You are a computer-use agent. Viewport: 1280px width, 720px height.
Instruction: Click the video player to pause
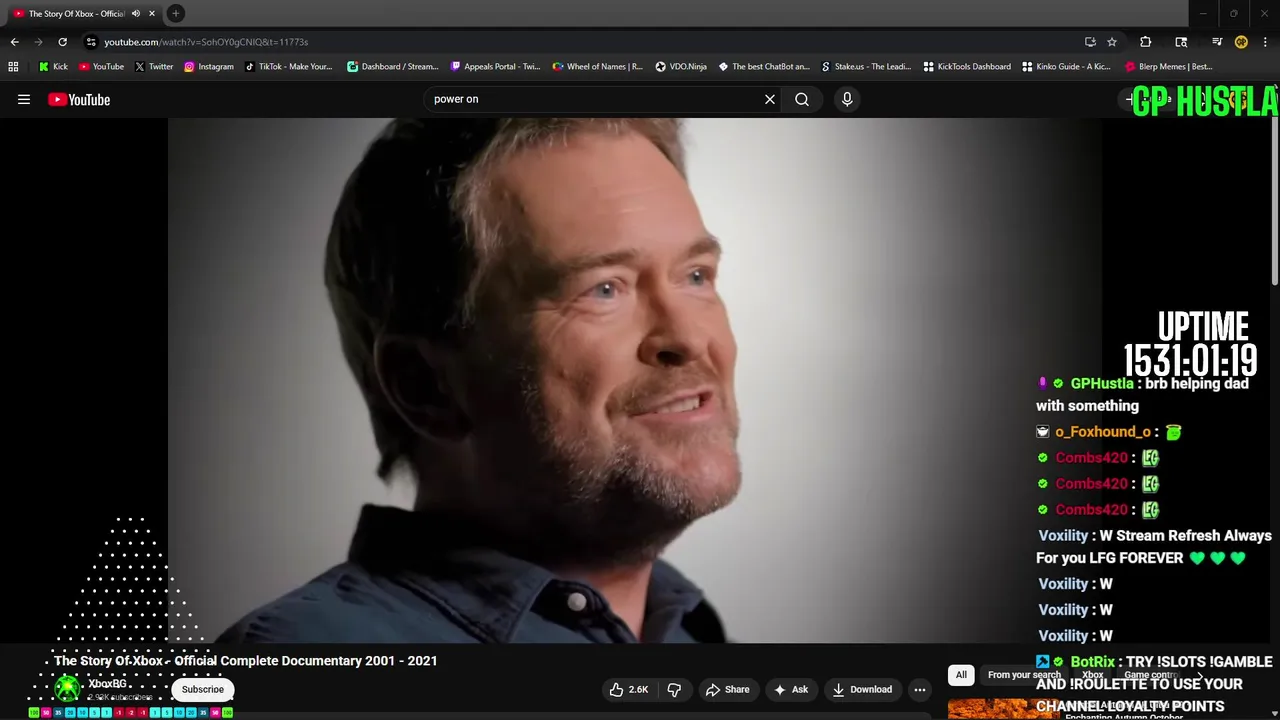pos(635,380)
